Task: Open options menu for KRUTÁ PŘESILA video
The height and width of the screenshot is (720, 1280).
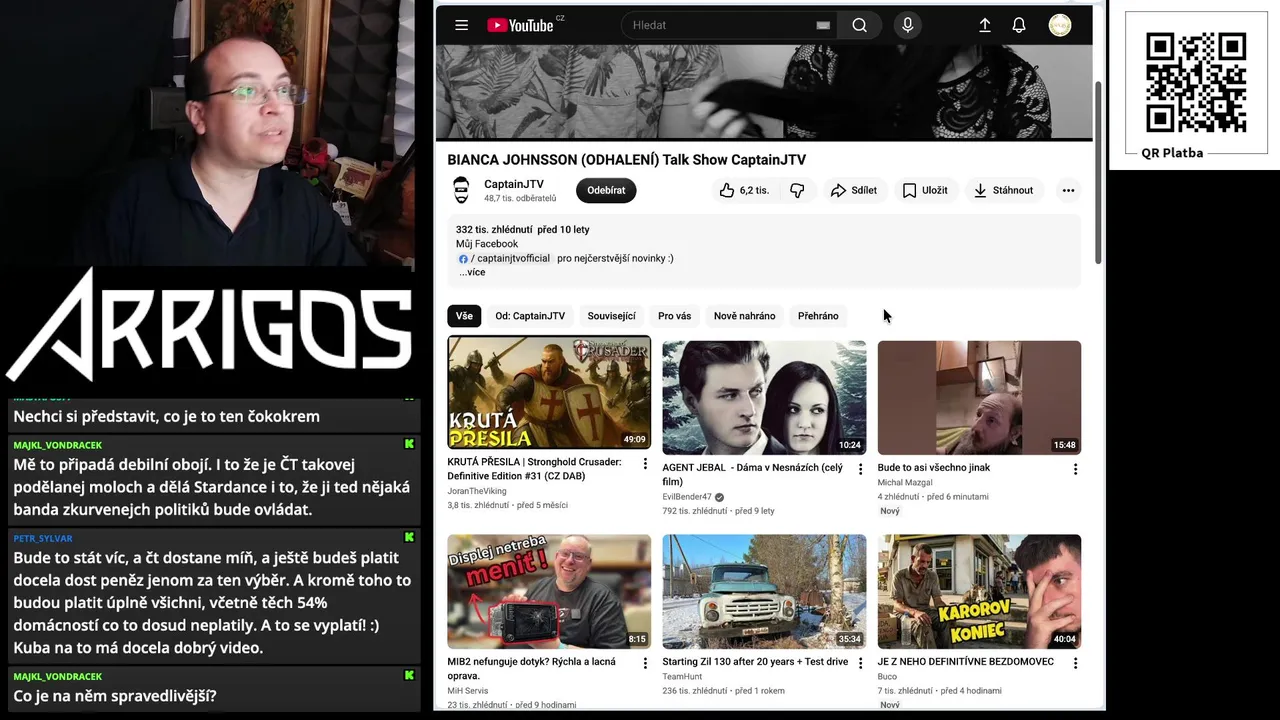Action: pyautogui.click(x=645, y=463)
